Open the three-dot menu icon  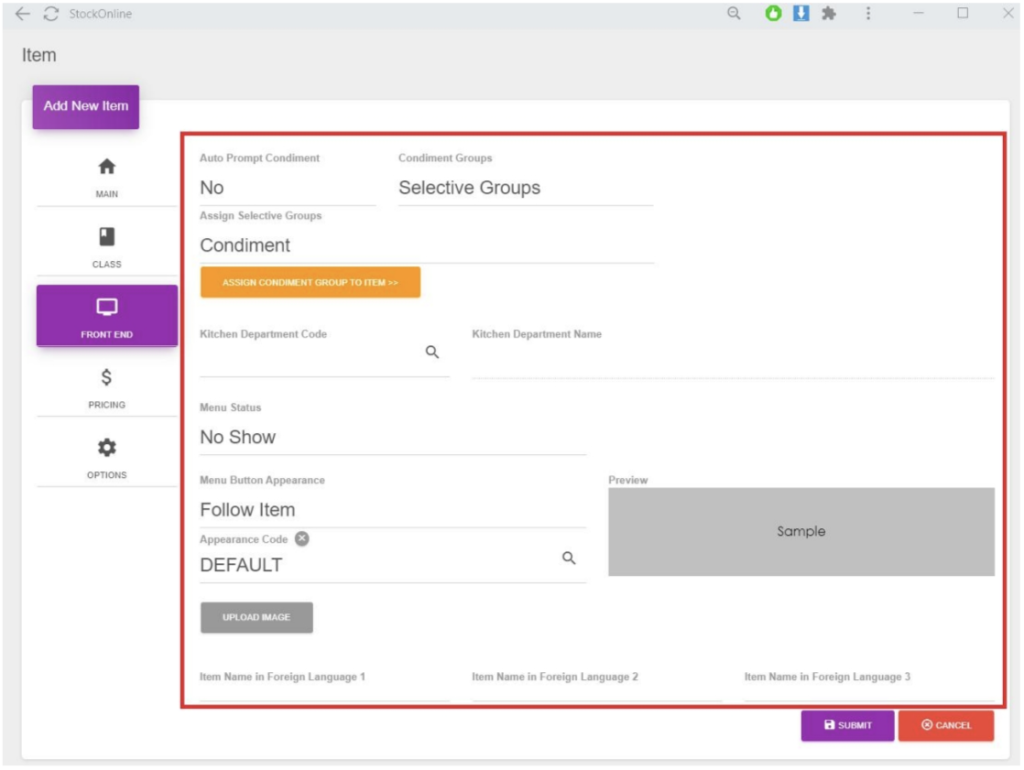pos(868,14)
